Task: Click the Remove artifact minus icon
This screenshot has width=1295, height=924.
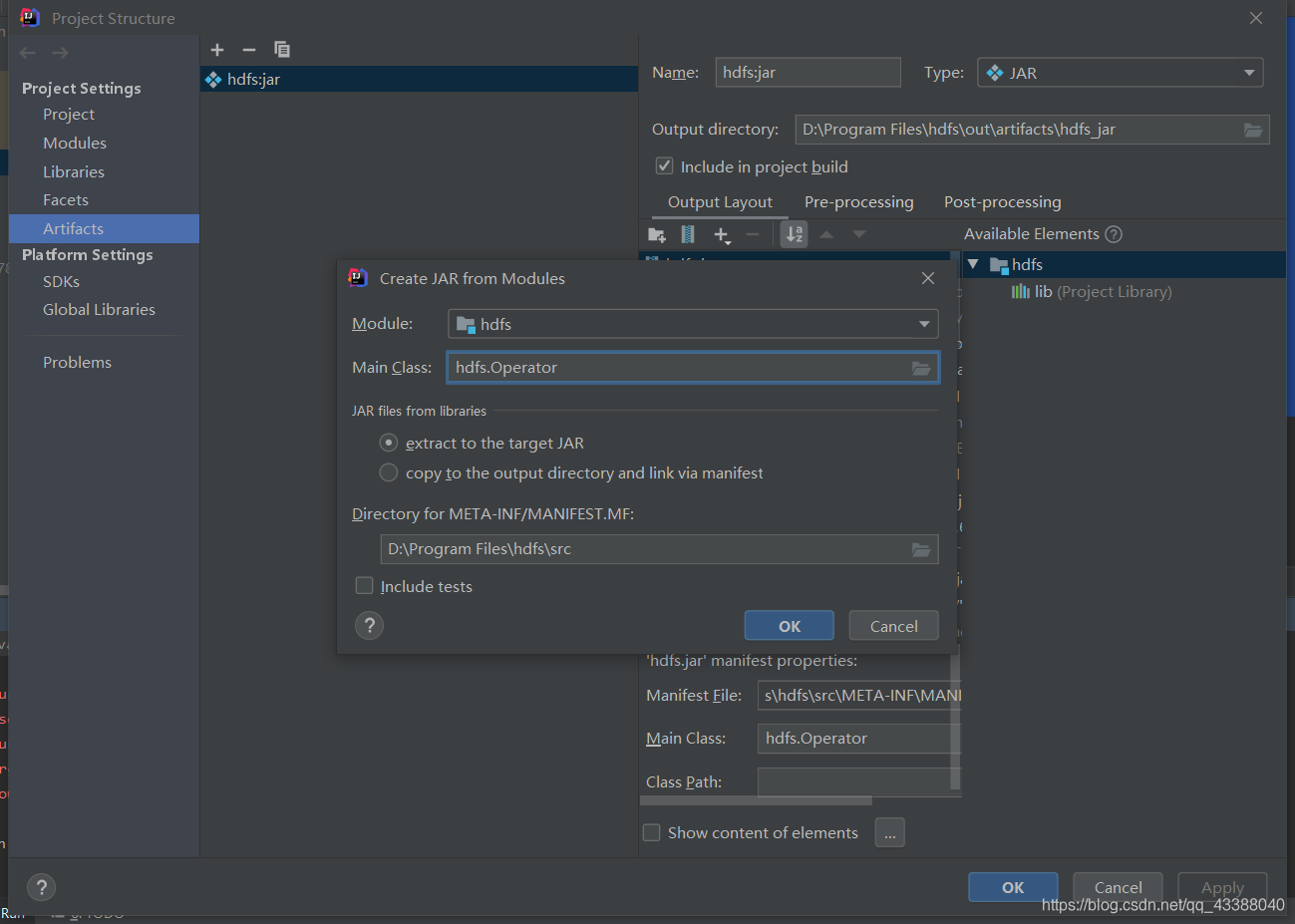Action: 249,50
